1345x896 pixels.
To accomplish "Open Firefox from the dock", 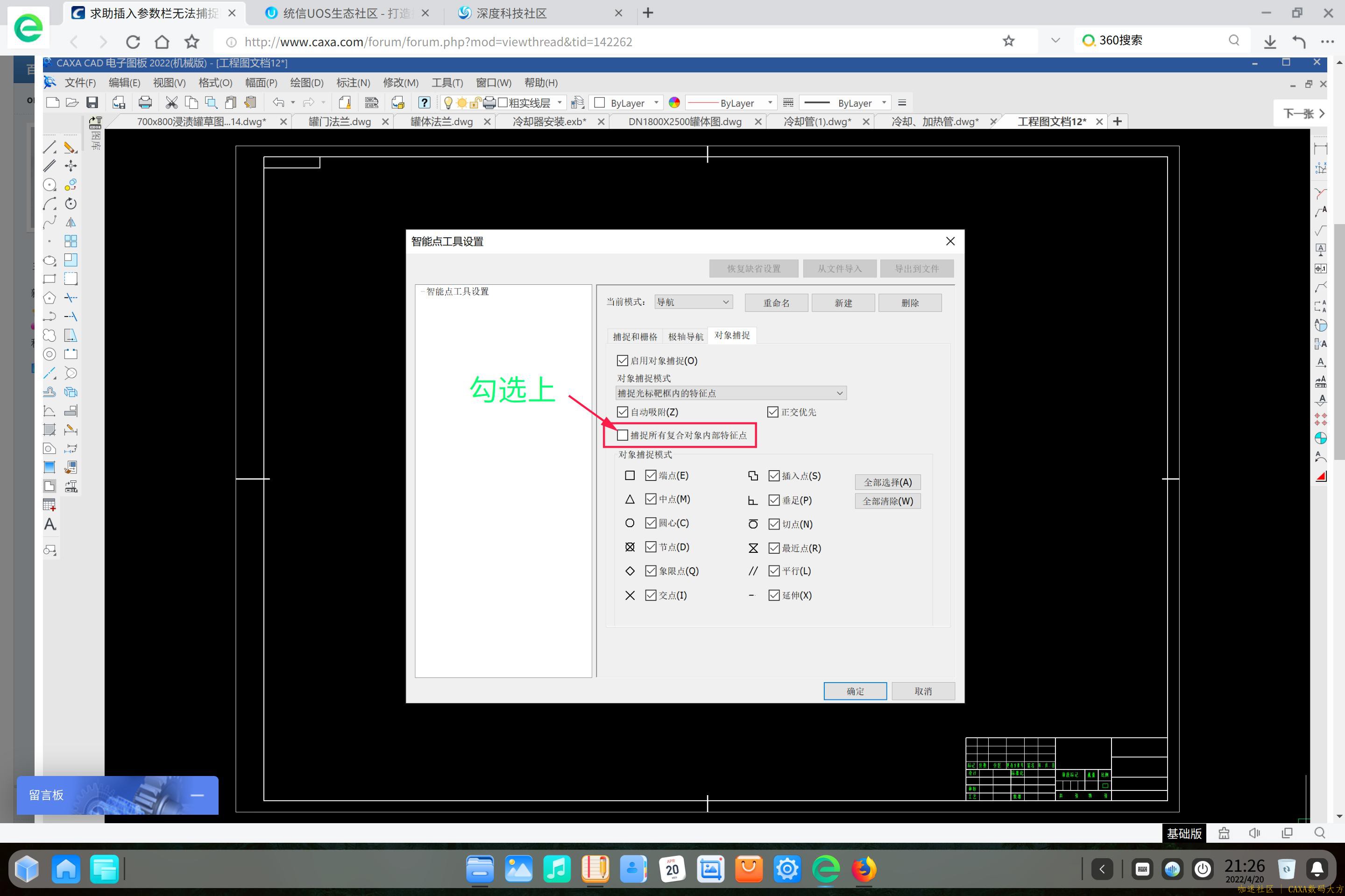I will click(864, 869).
